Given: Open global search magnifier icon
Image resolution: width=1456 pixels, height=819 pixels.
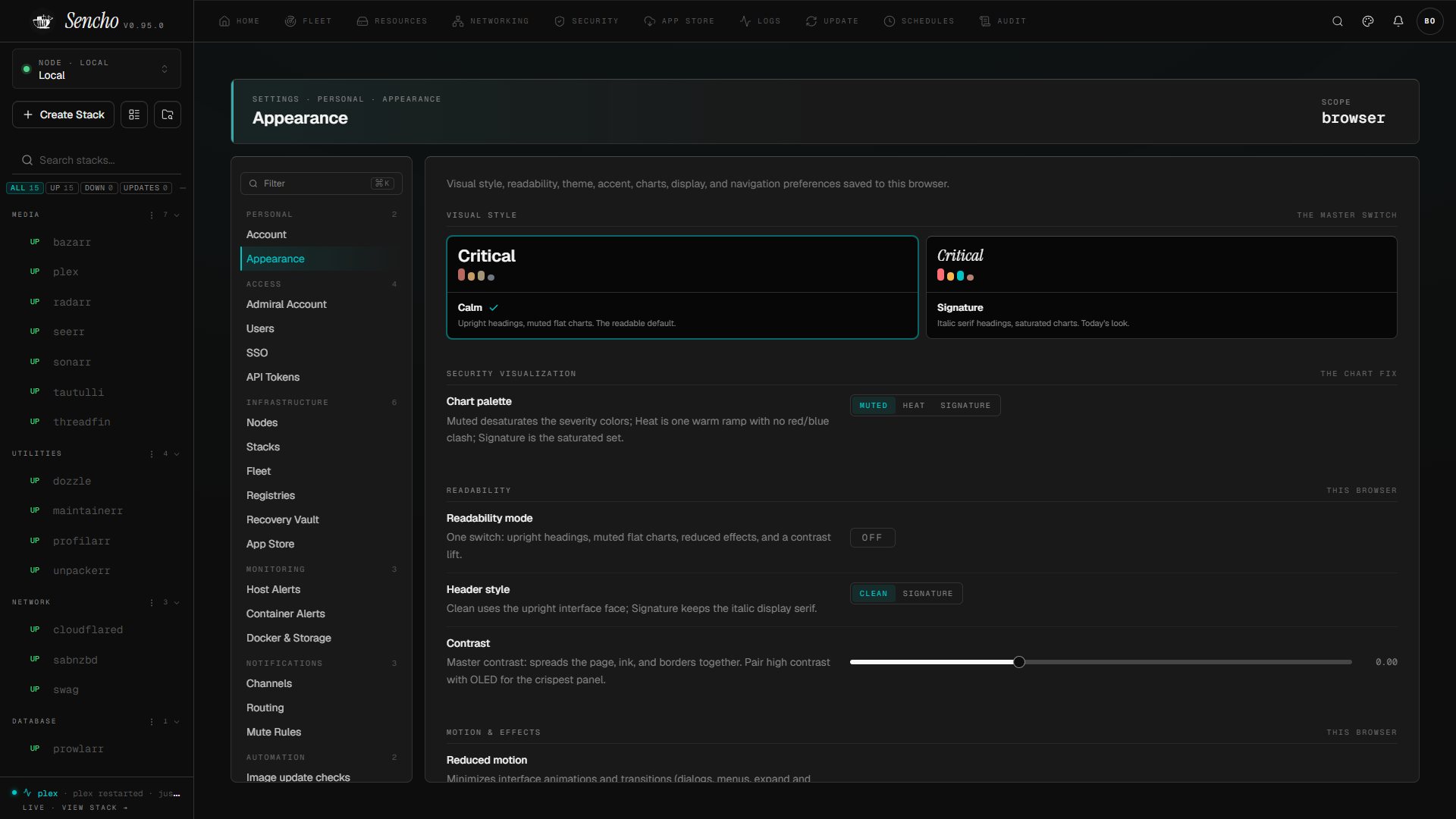Looking at the screenshot, I should 1338,21.
